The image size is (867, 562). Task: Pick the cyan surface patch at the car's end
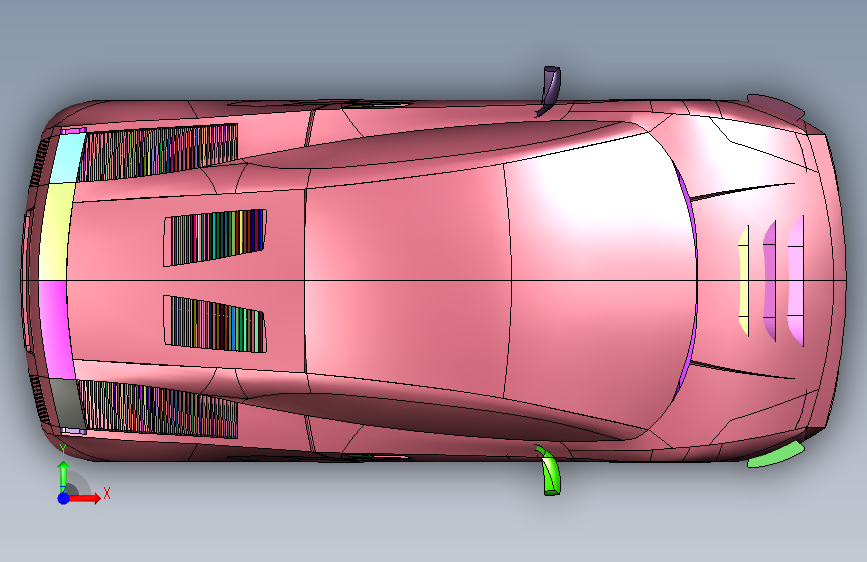tap(66, 158)
